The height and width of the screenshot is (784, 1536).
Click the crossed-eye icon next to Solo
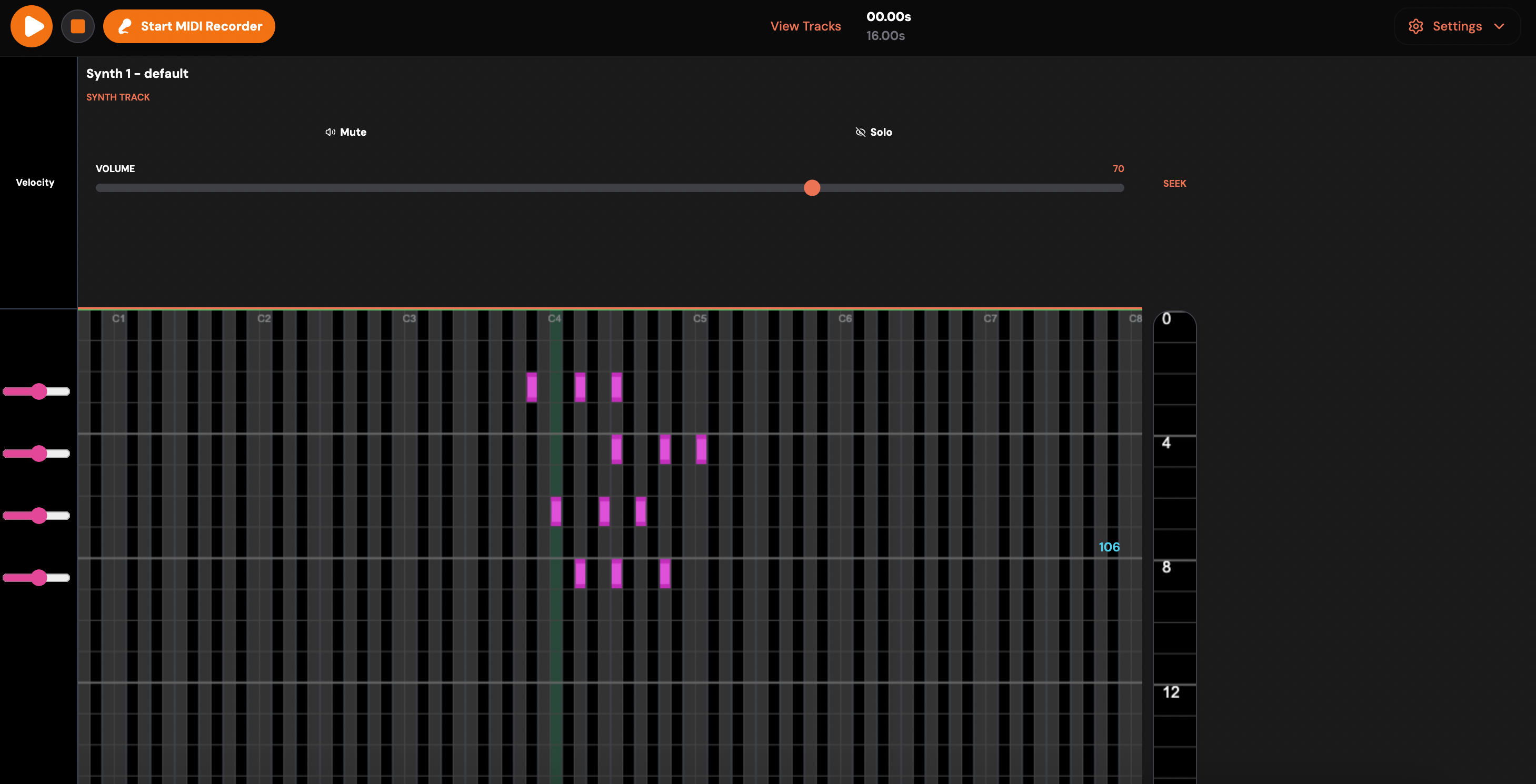(860, 132)
